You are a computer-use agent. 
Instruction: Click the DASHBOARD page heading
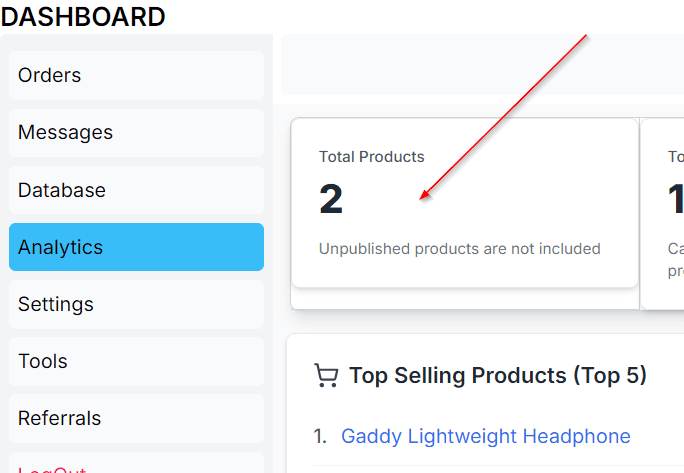point(83,17)
